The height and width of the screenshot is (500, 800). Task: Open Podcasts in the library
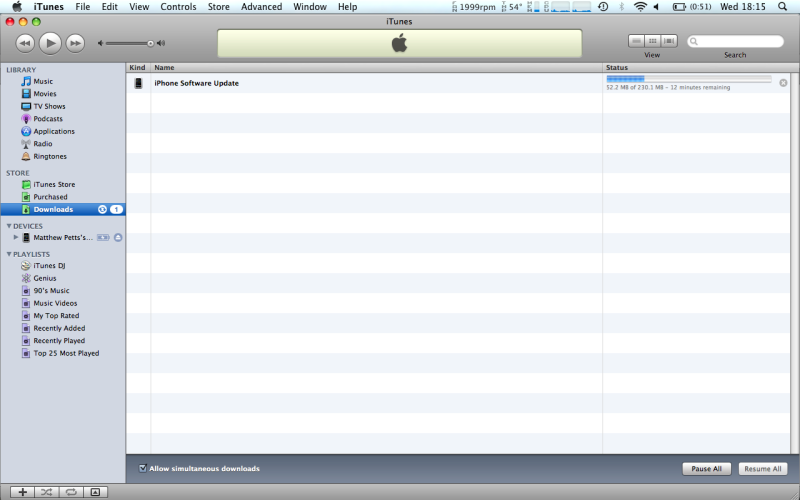47,119
